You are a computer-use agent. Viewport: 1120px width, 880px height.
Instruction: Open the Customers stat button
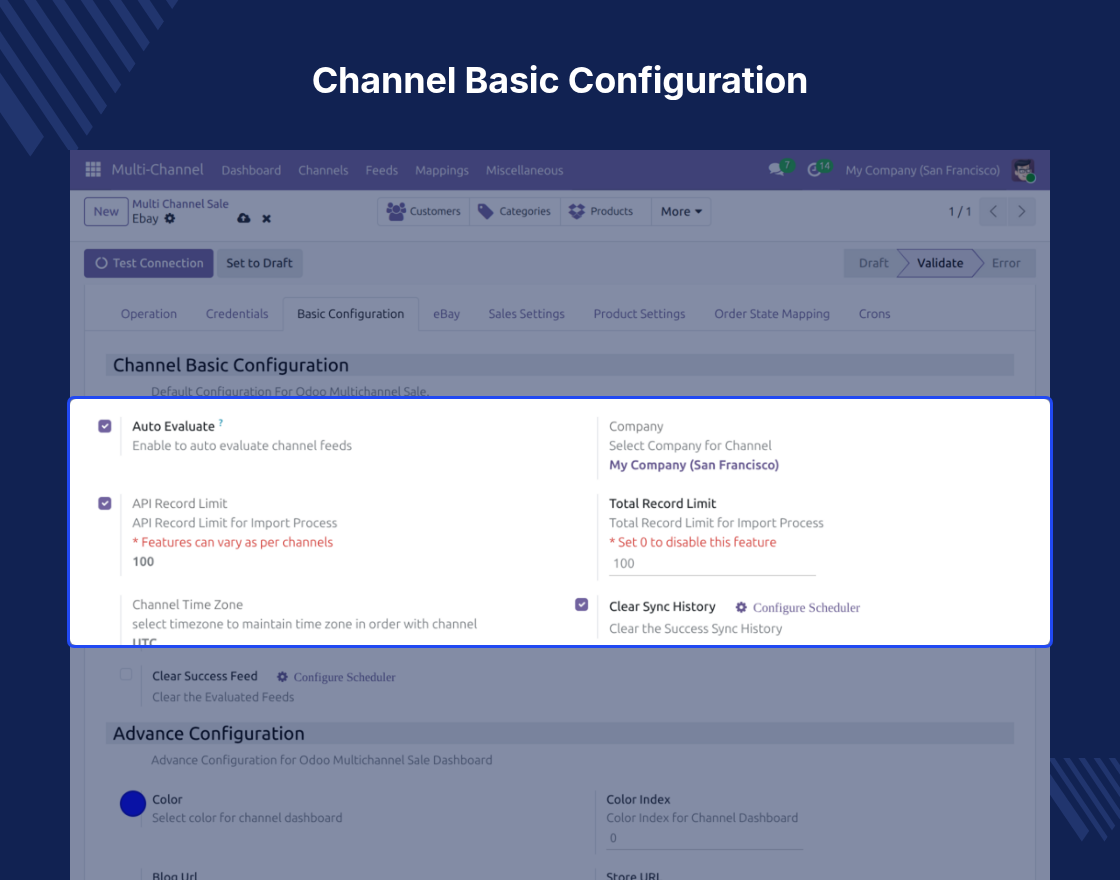[x=424, y=211]
